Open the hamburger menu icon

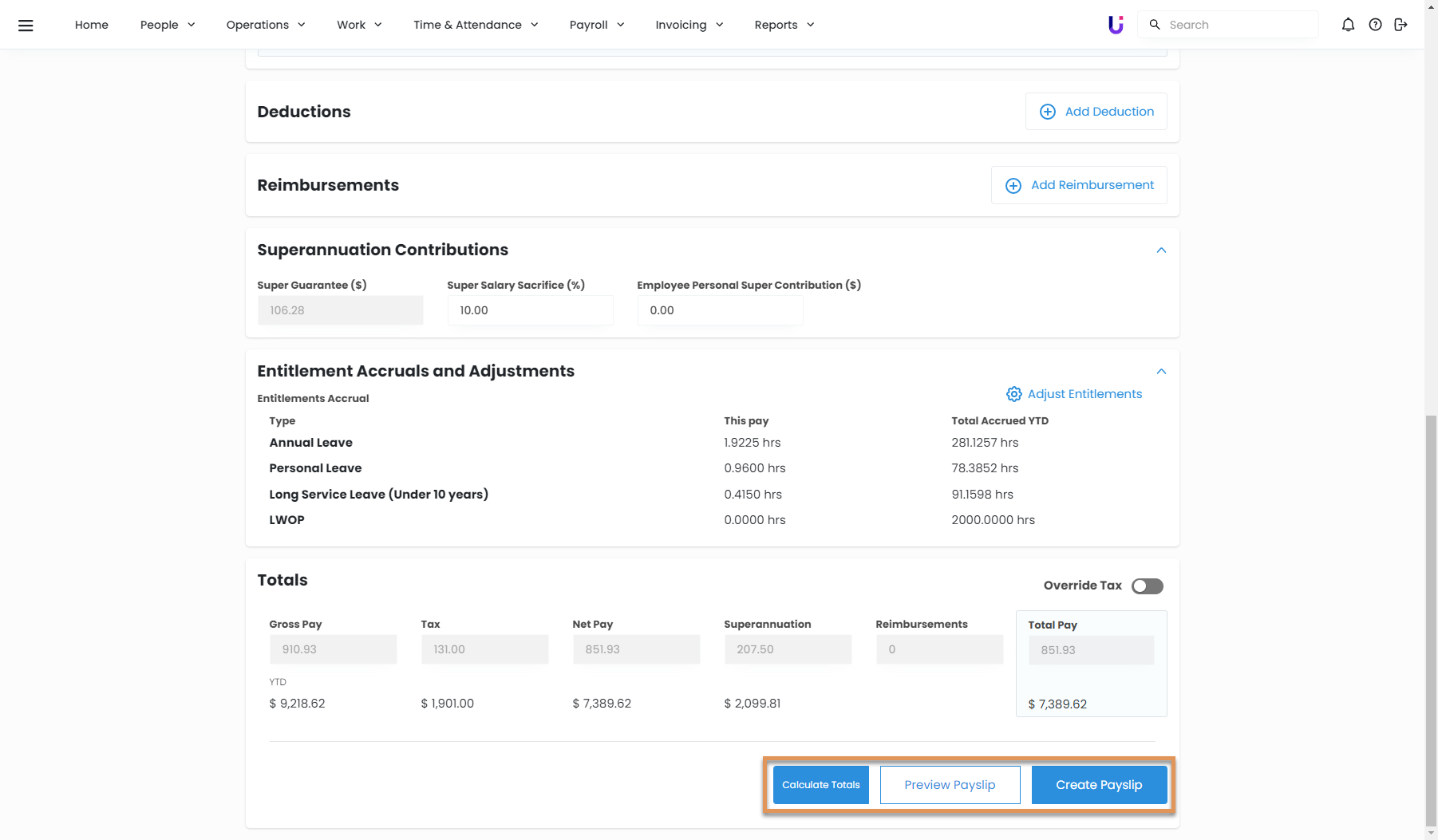[26, 25]
